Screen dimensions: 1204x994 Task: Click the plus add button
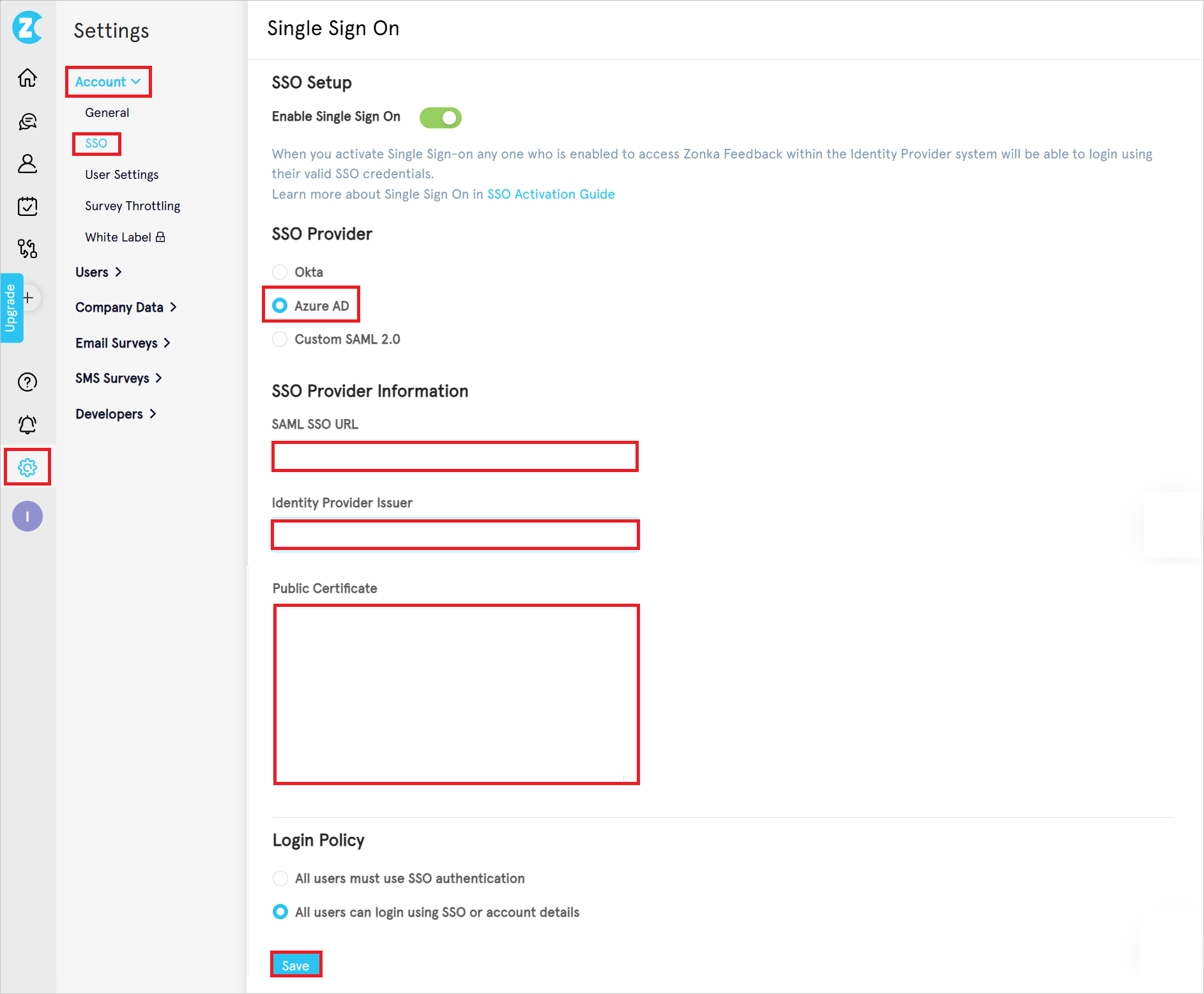29,298
